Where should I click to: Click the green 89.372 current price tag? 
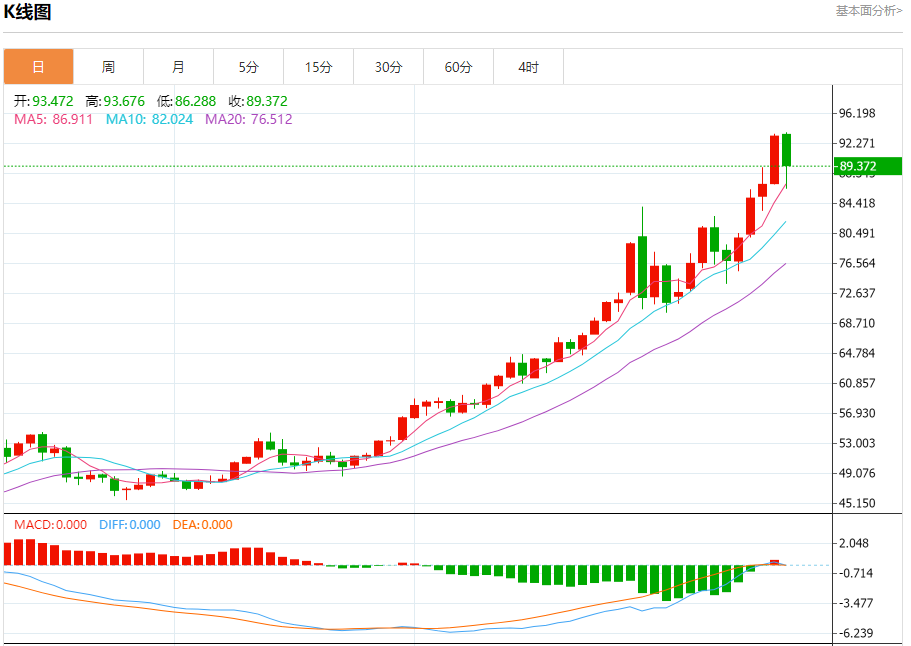tap(867, 166)
